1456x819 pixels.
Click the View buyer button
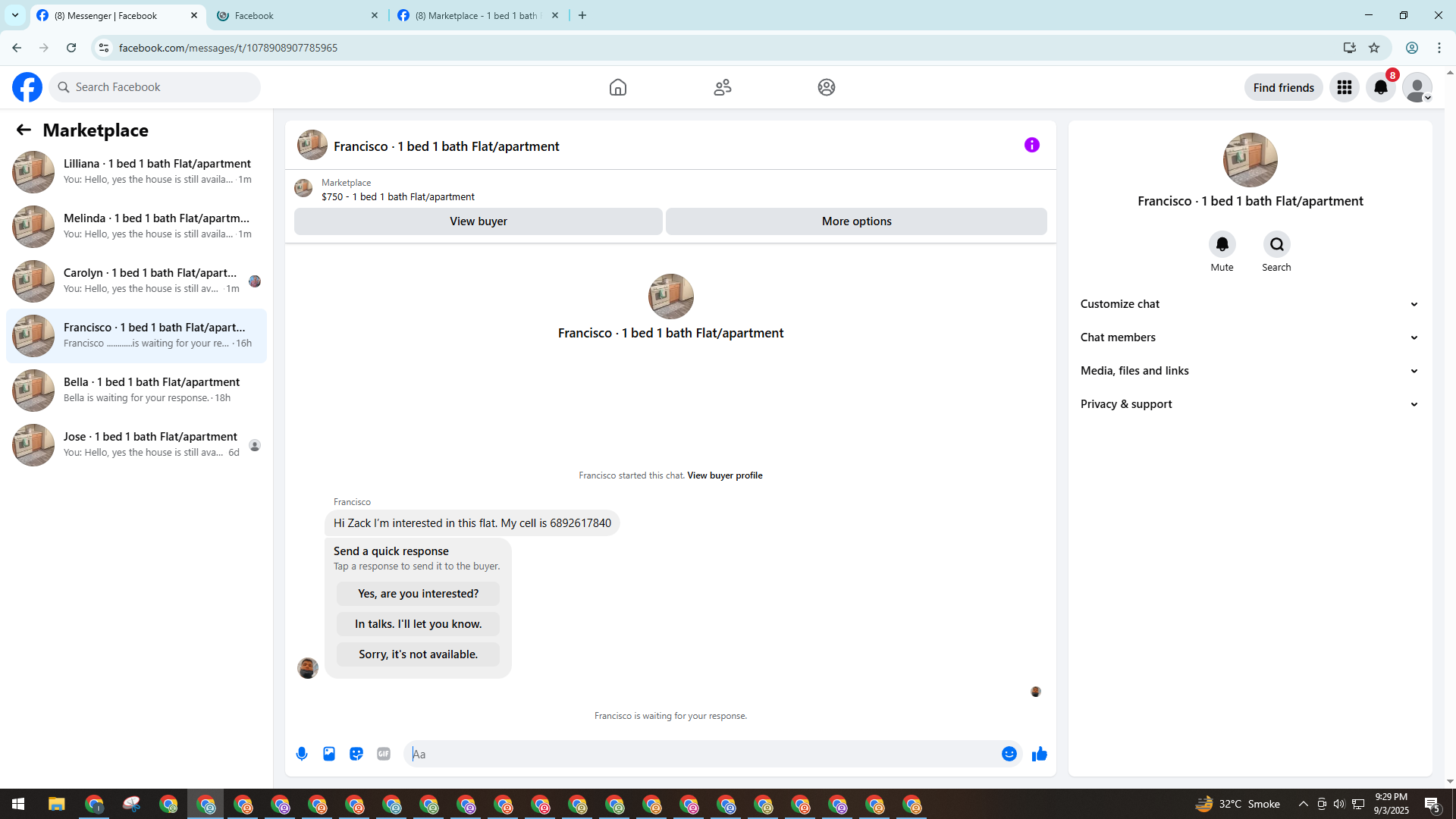[x=479, y=221]
